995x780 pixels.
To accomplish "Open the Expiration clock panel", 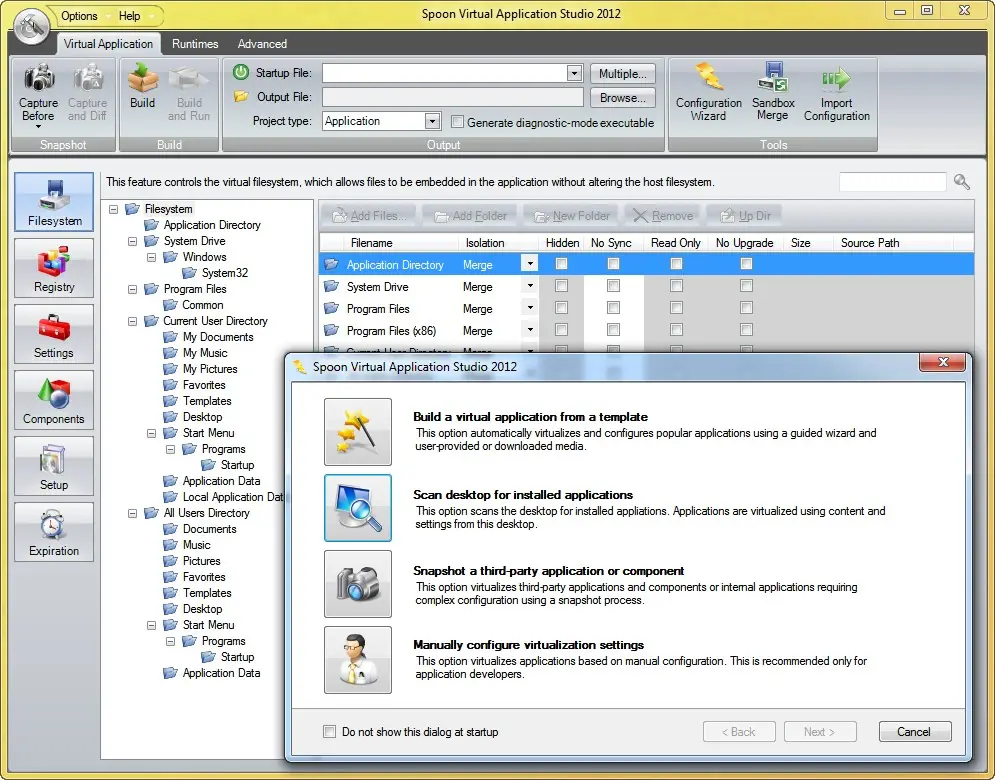I will (x=54, y=532).
